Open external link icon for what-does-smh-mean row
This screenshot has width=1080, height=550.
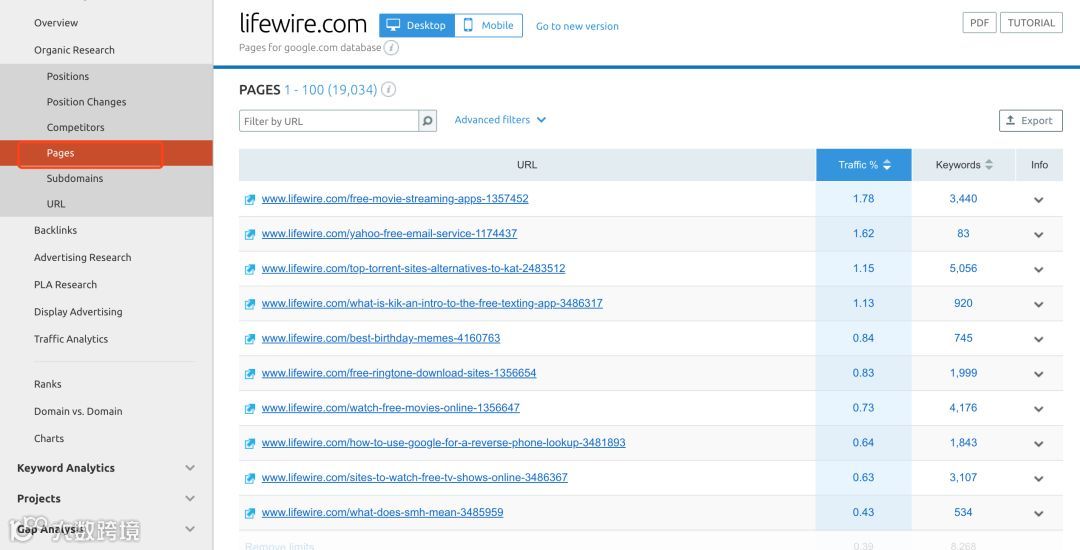click(x=250, y=514)
